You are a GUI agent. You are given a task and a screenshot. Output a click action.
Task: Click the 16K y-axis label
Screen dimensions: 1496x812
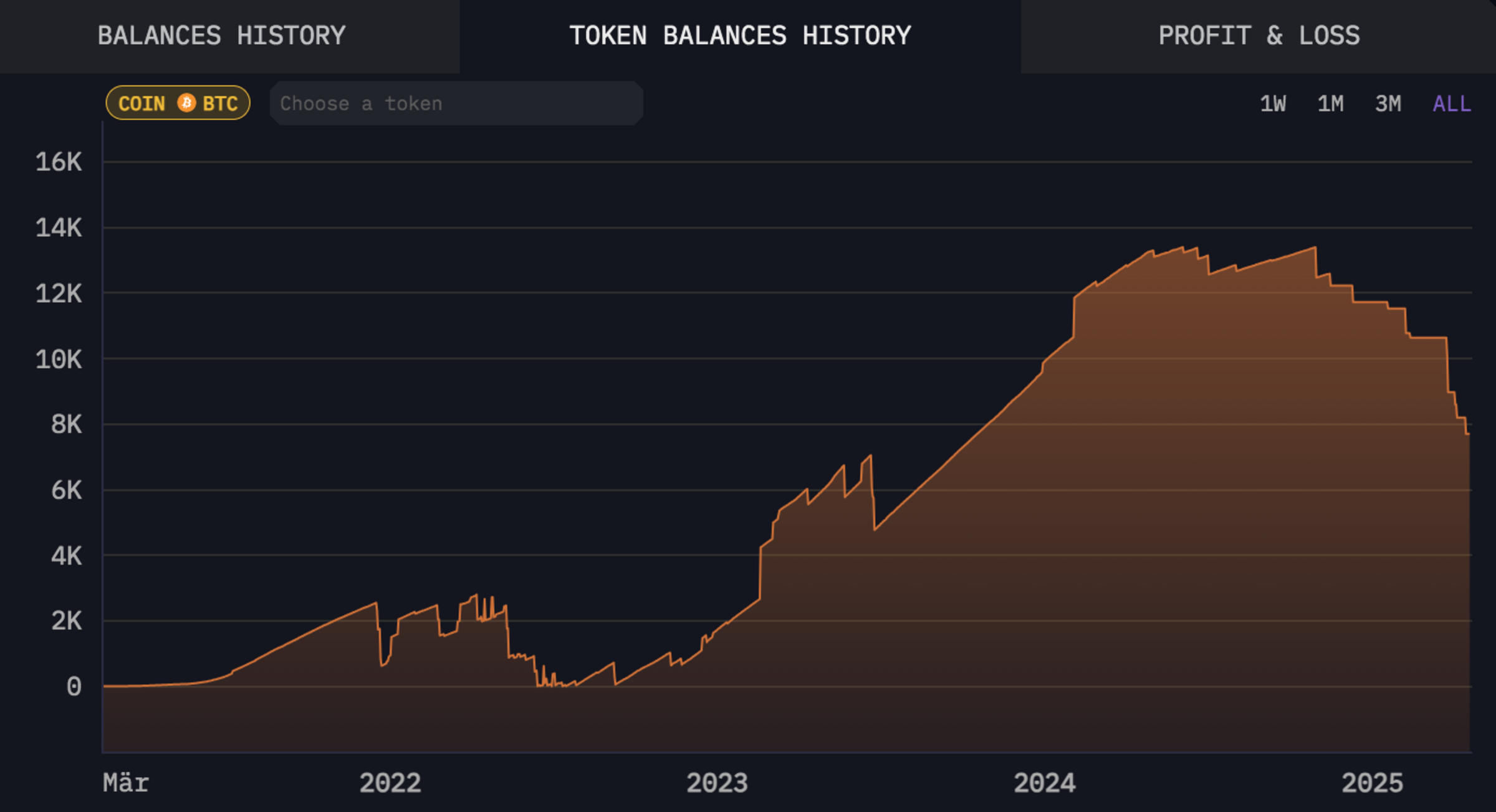point(59,162)
